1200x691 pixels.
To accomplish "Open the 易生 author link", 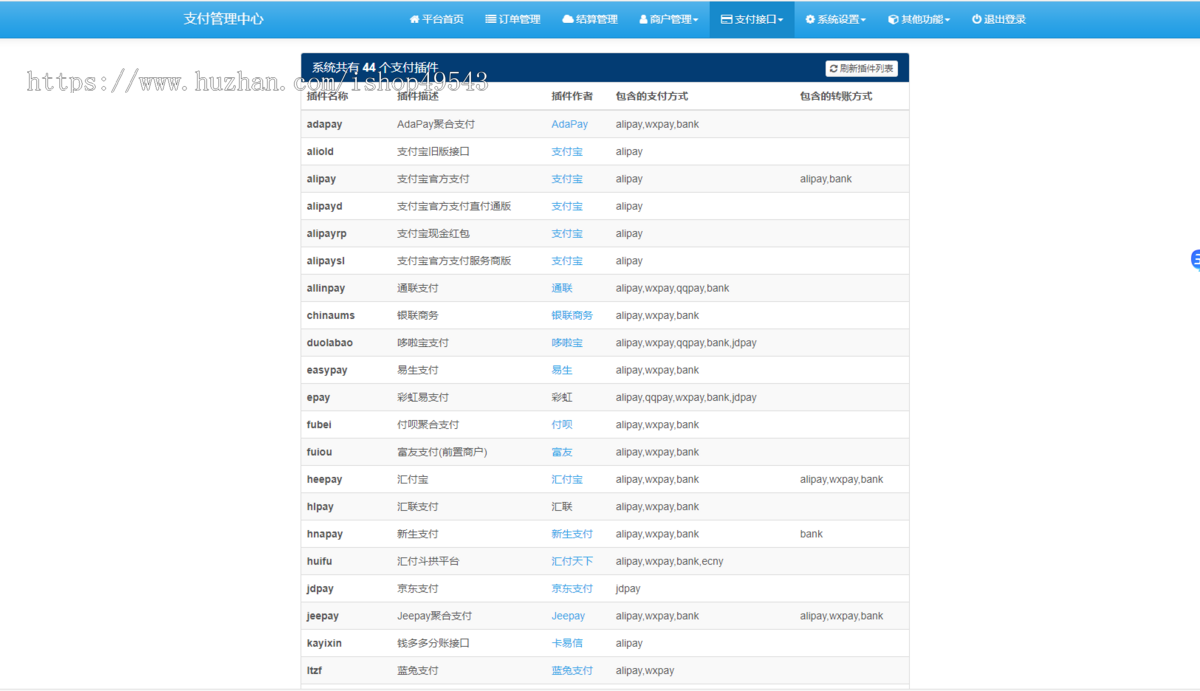I will pos(562,370).
